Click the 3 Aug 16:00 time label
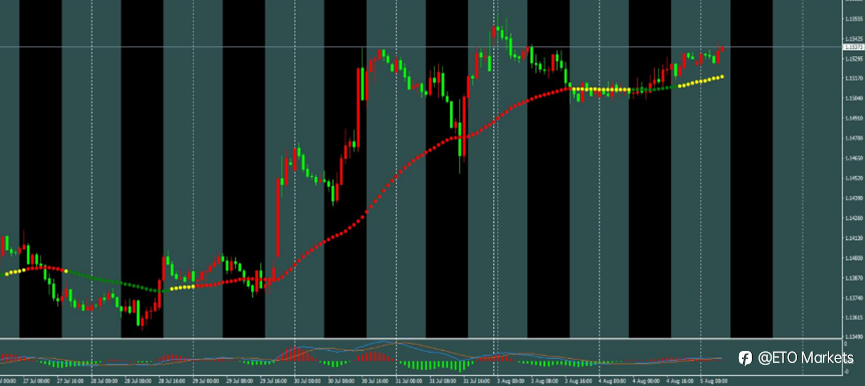The height and width of the screenshot is (386, 865). pyautogui.click(x=579, y=380)
